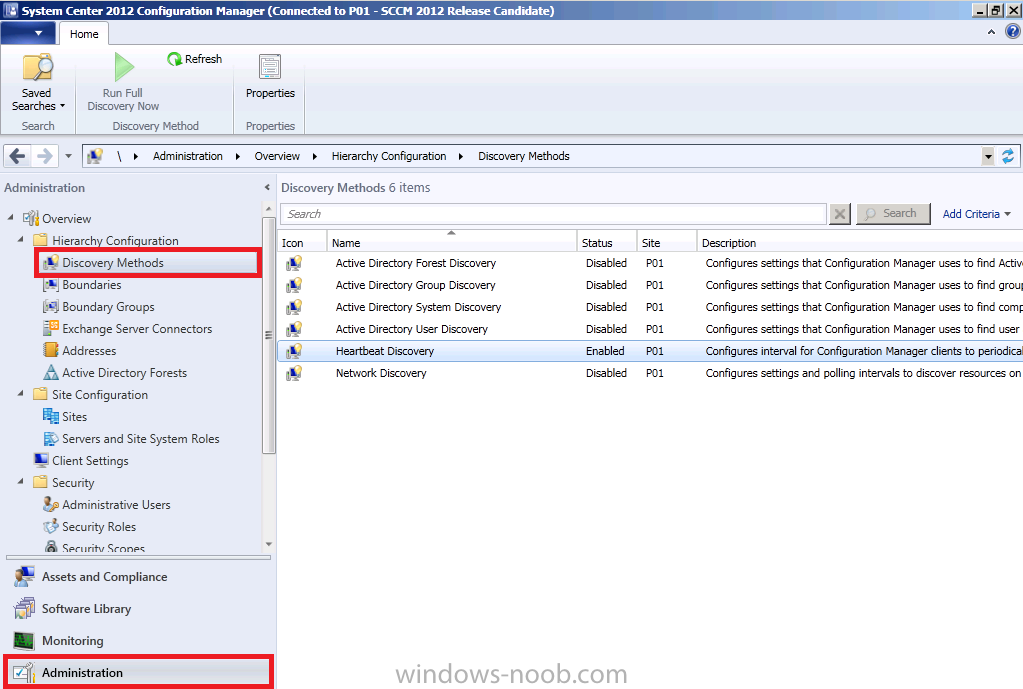The height and width of the screenshot is (689, 1023).
Task: Minimize the ribbon with caret arrow
Action: tap(991, 31)
